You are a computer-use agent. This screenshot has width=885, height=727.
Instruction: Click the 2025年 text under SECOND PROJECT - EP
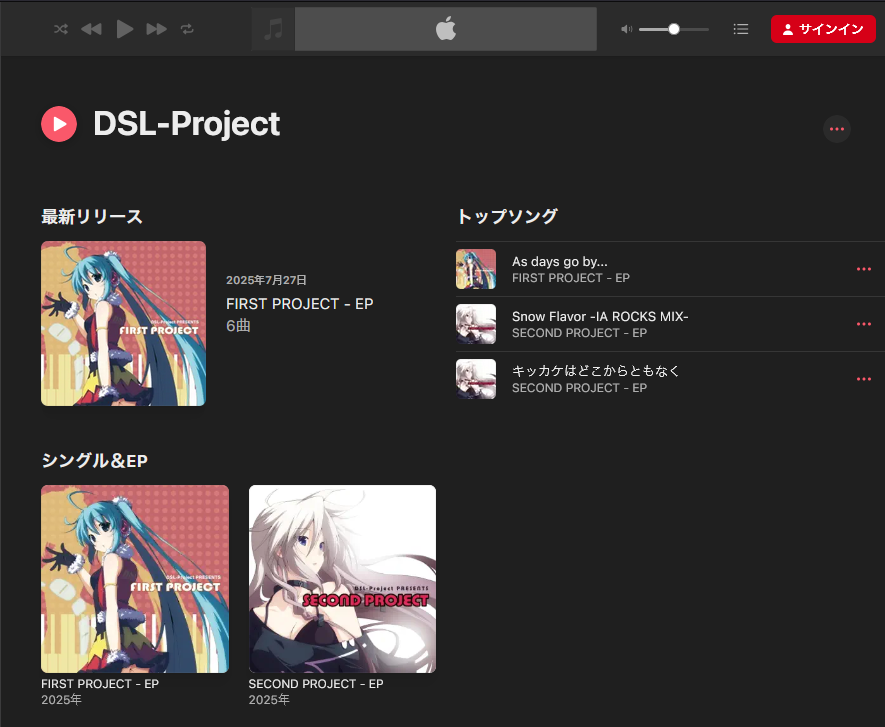pyautogui.click(x=269, y=700)
